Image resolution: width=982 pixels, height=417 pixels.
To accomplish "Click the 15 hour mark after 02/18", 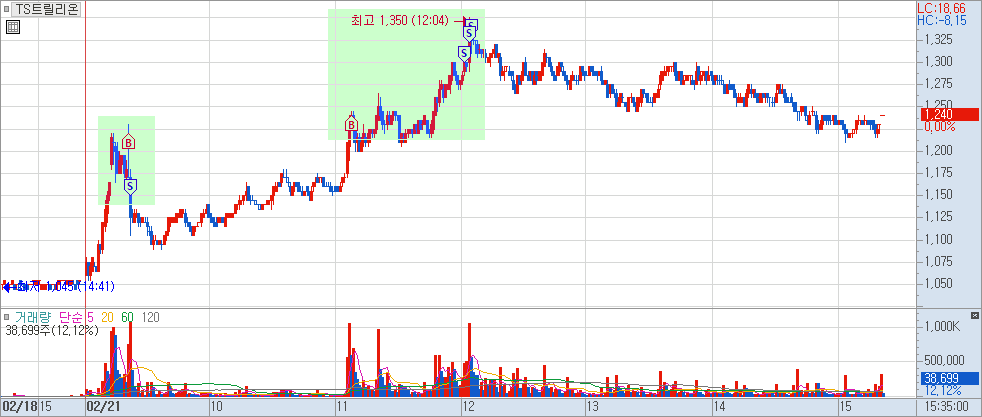I will pos(46,406).
